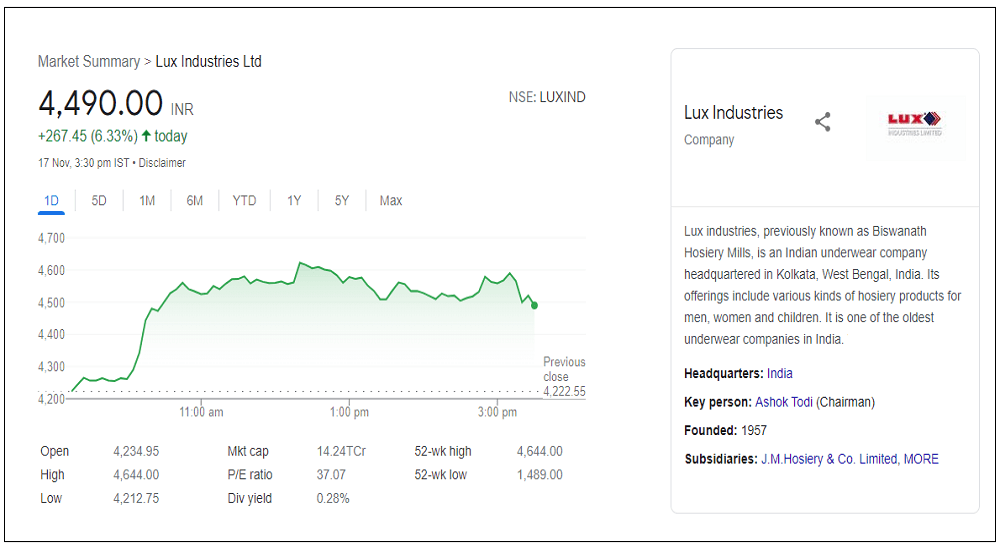Click the MORE subsidiaries link

pos(921,459)
